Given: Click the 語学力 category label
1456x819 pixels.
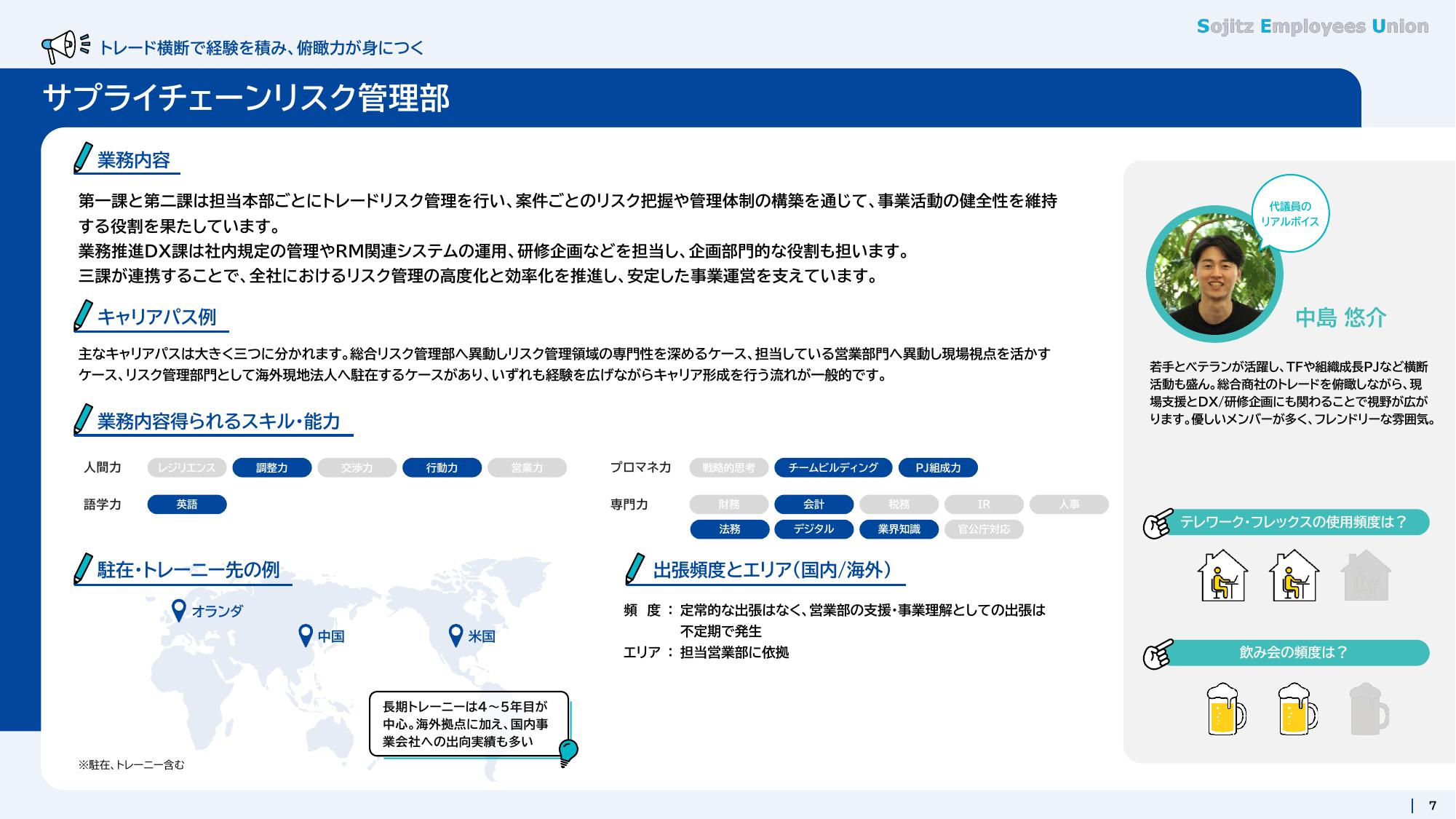Looking at the screenshot, I should pos(103,505).
